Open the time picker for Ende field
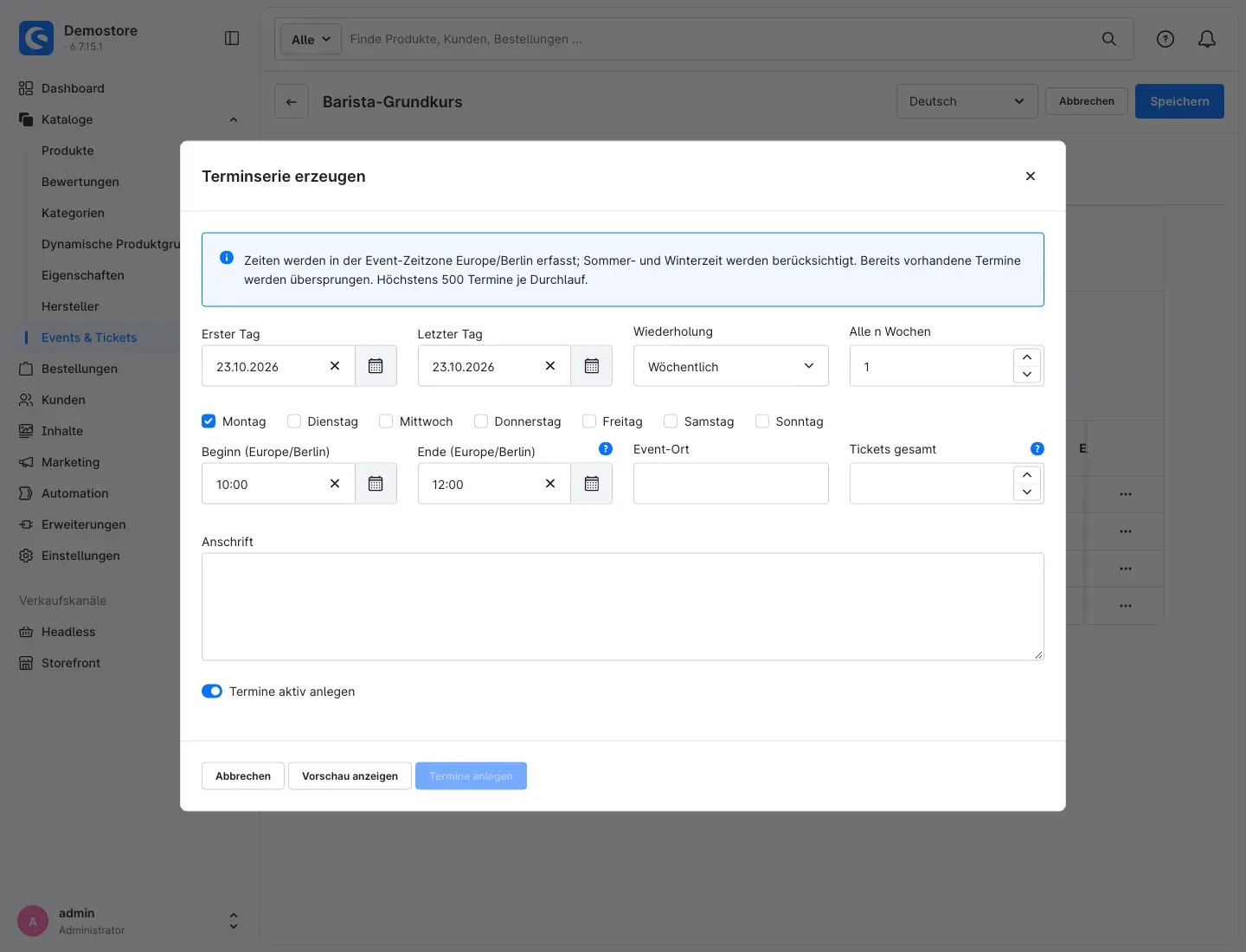 click(x=592, y=484)
